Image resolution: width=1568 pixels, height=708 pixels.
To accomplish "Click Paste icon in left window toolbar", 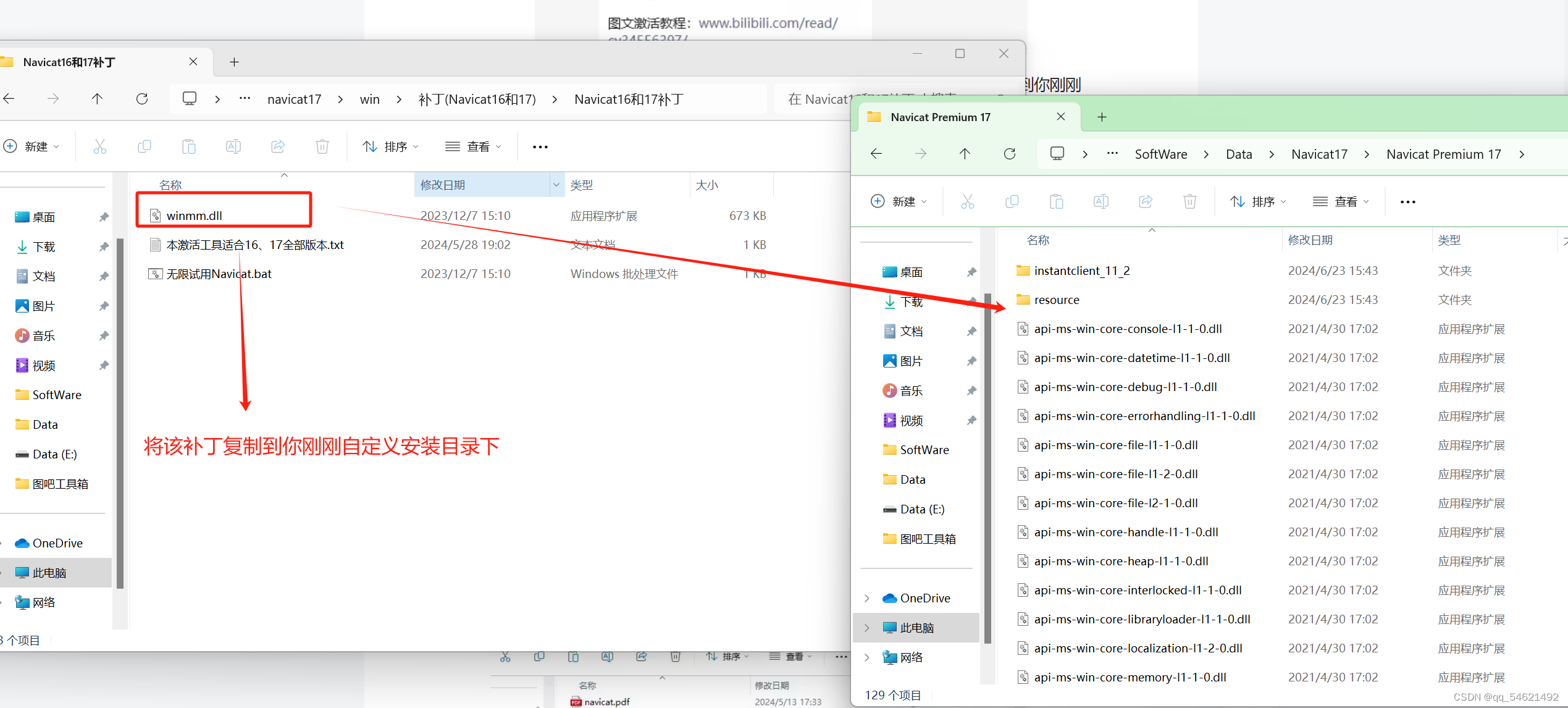I will coord(189,146).
